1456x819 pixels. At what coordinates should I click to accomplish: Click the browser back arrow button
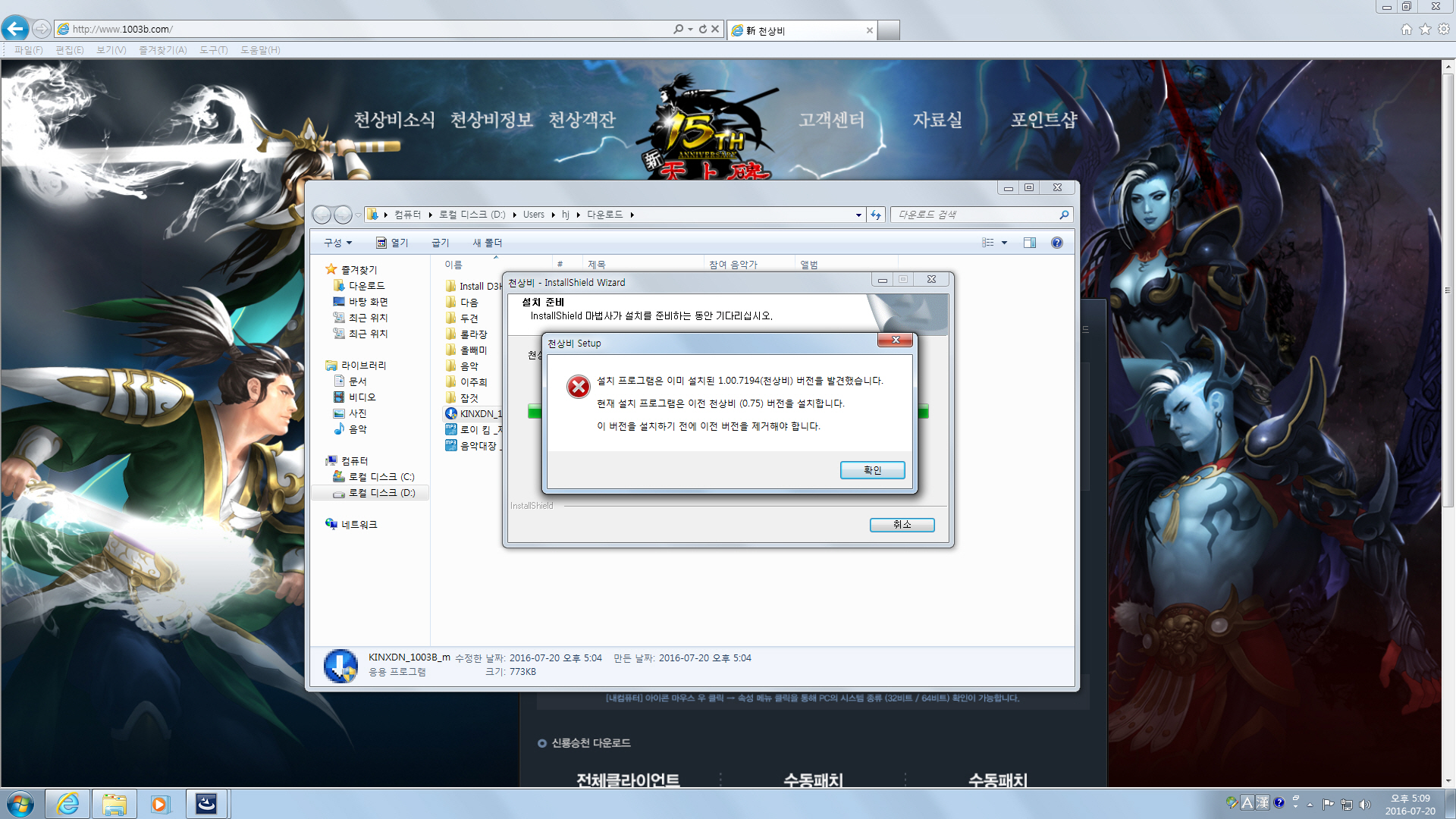15,29
